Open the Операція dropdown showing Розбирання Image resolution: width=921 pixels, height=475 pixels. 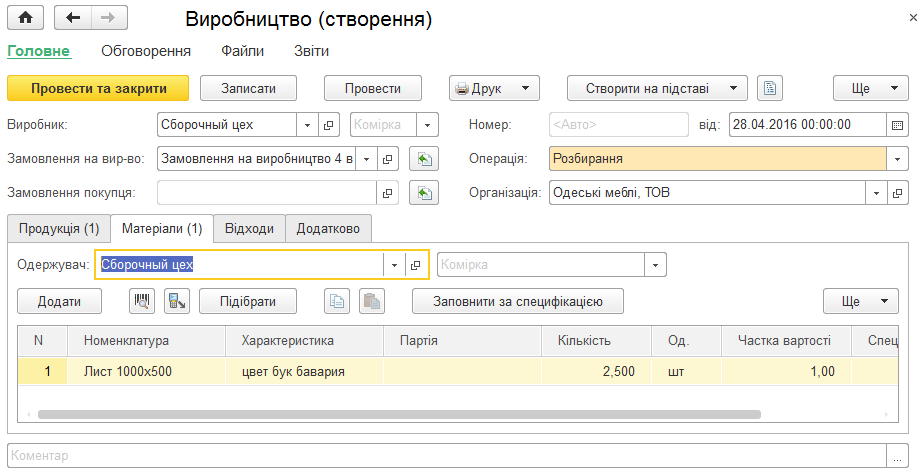897,159
